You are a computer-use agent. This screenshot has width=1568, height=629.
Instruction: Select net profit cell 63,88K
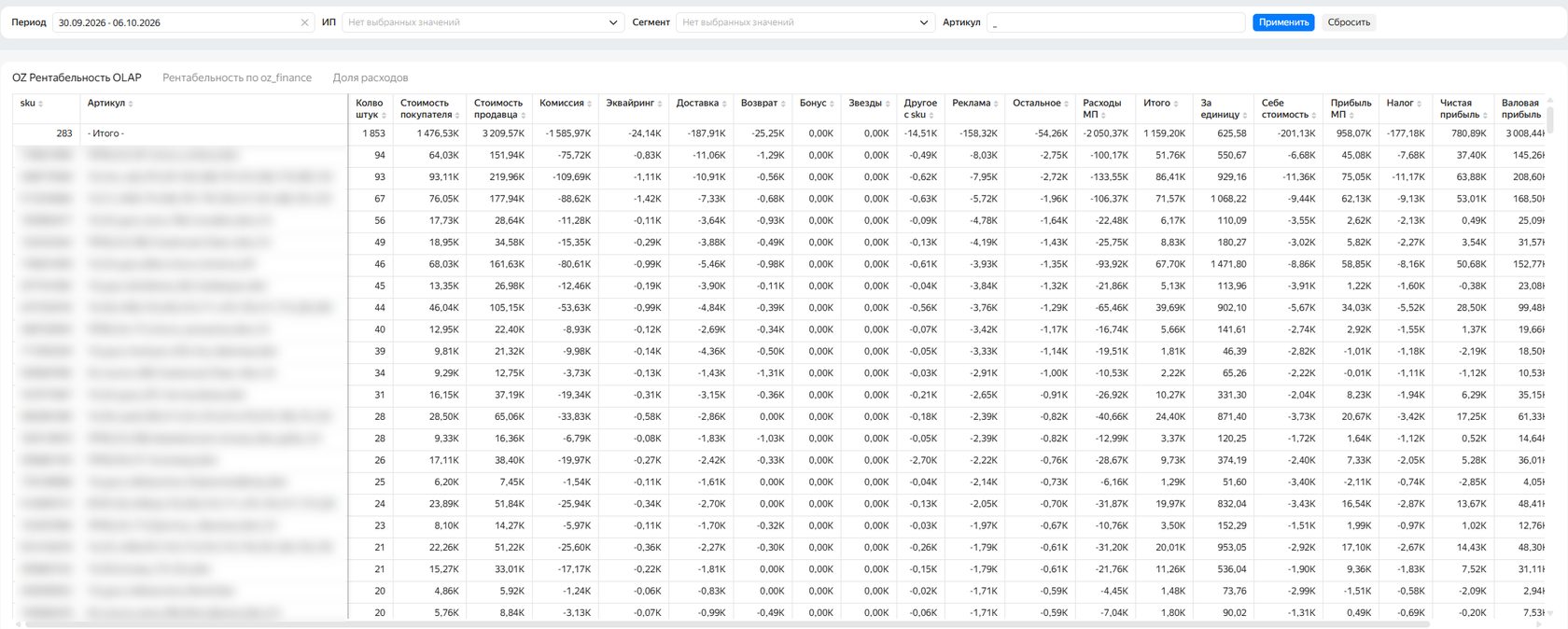click(1471, 176)
